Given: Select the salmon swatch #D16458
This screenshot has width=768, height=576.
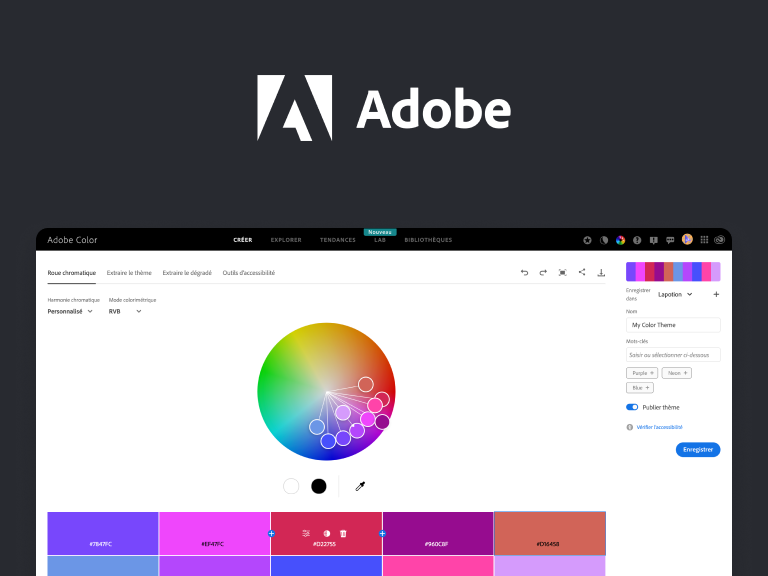Looking at the screenshot, I should pos(550,533).
